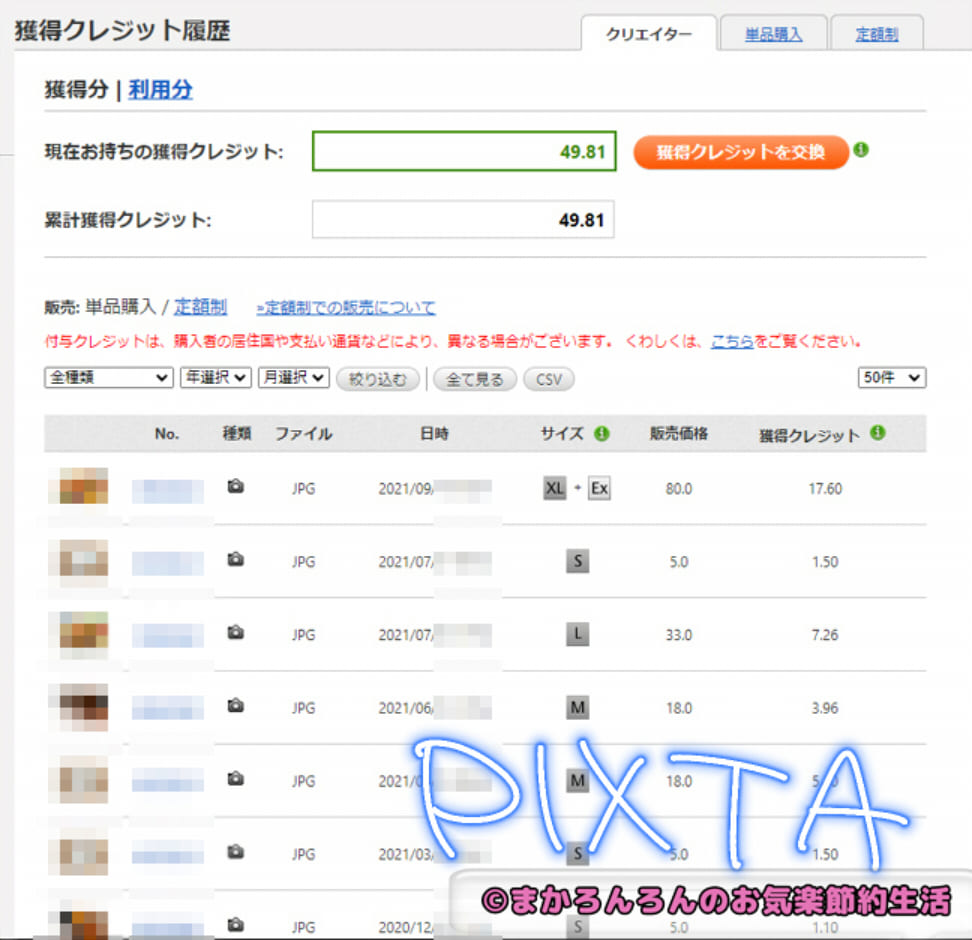Switch to the 単品購入 tab

point(773,33)
